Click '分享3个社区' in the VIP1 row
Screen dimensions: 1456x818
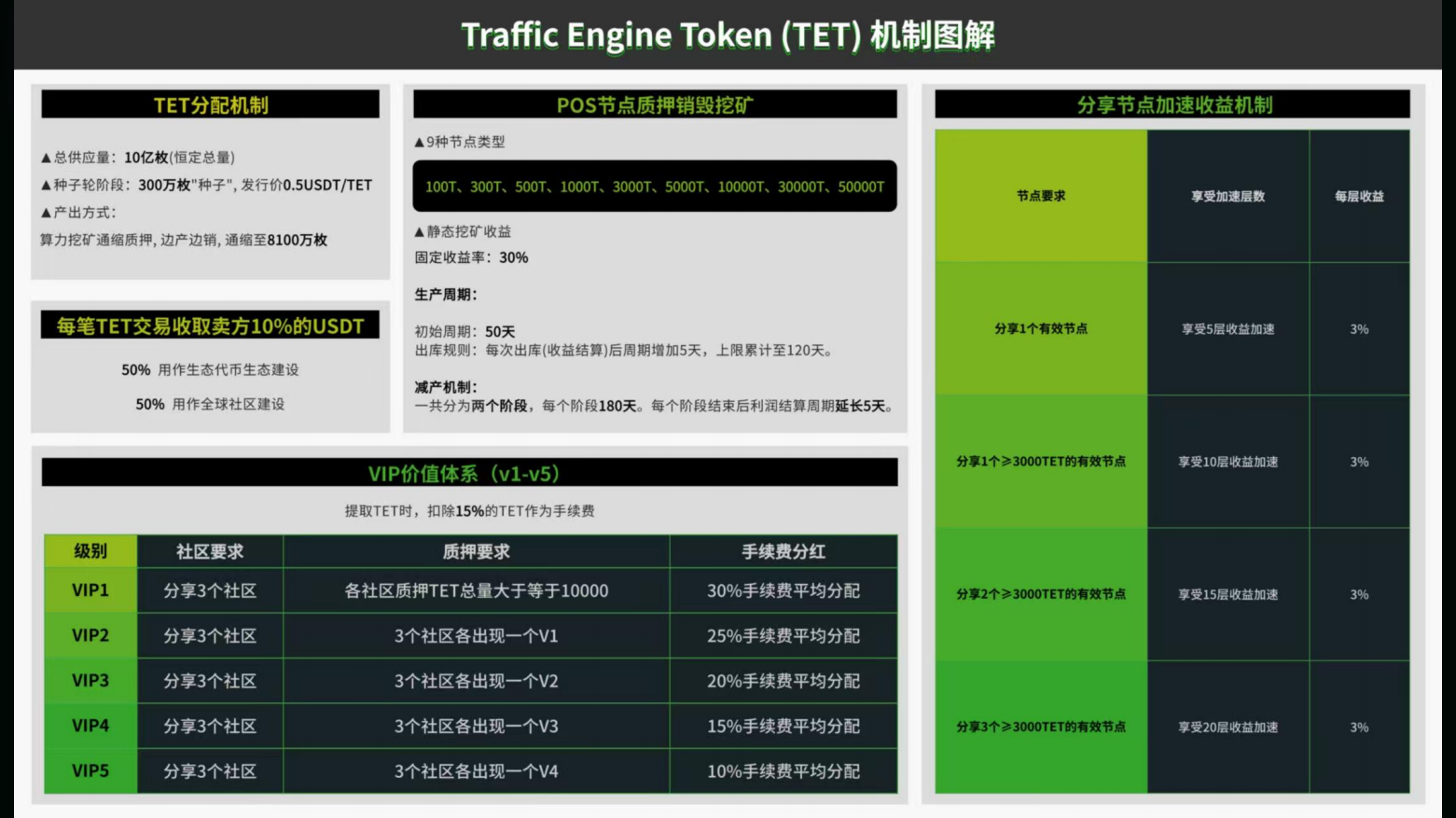click(x=210, y=590)
